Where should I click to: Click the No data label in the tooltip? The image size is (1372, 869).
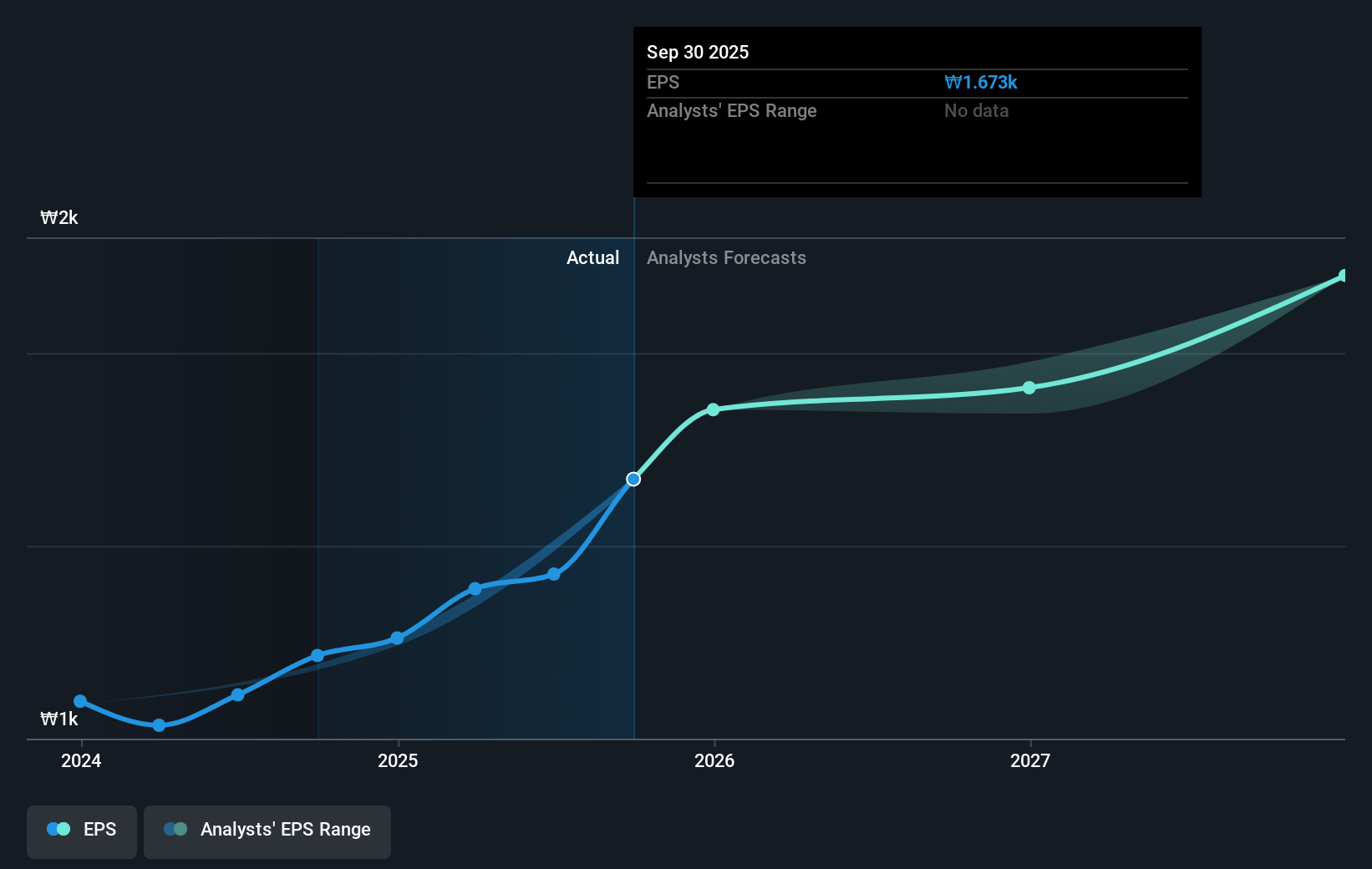coord(976,110)
